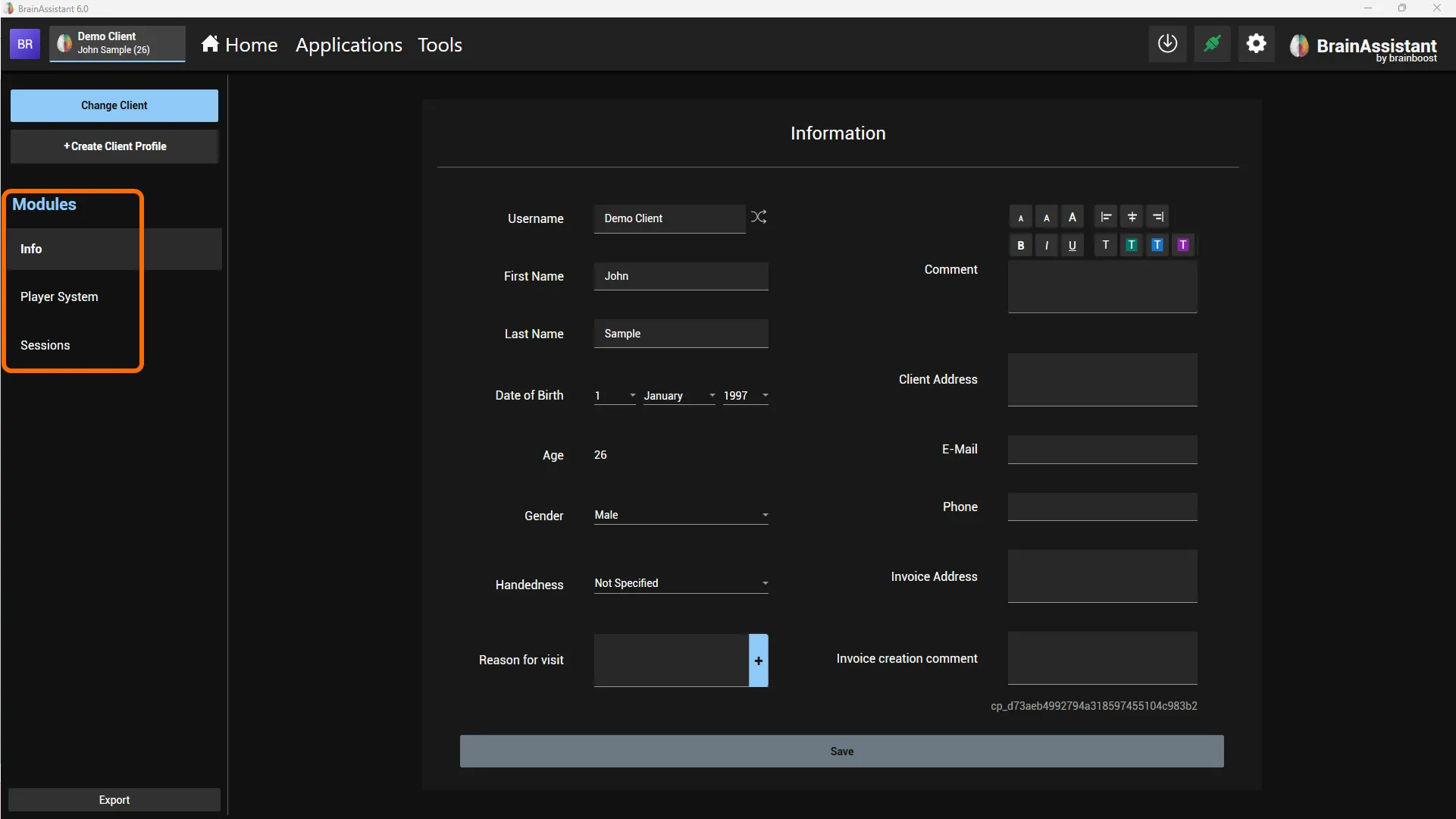Open settings gear icon
The width and height of the screenshot is (1456, 819).
click(x=1257, y=44)
